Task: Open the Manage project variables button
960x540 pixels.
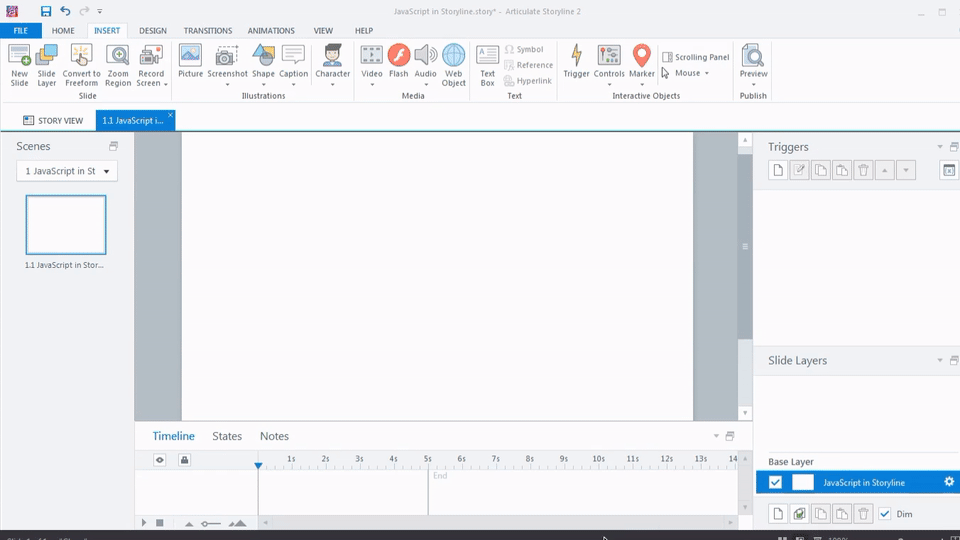Action: coord(949,170)
